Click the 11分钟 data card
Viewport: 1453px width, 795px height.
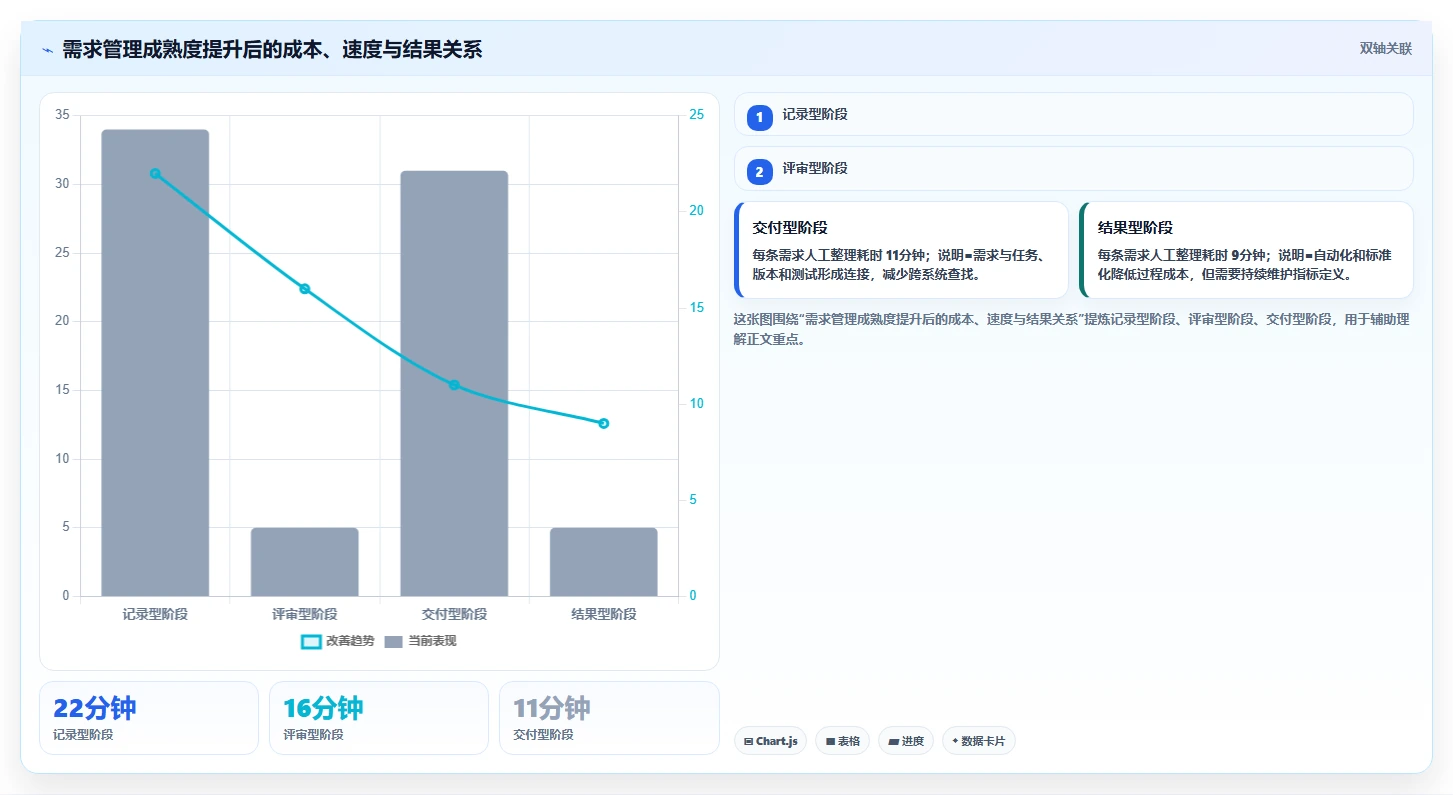pyautogui.click(x=609, y=718)
